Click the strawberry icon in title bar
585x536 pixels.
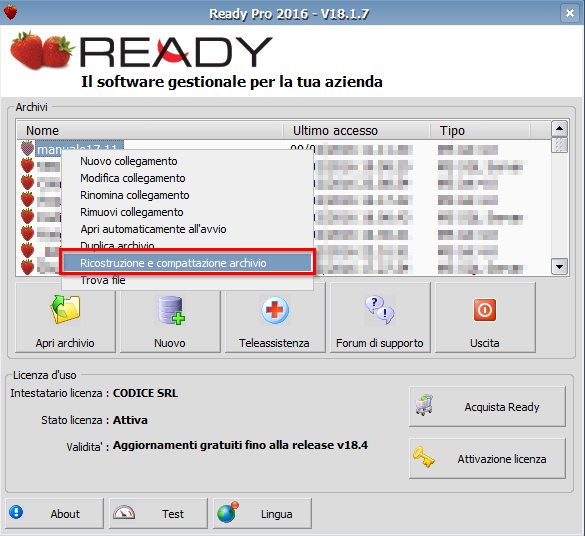(x=10, y=12)
